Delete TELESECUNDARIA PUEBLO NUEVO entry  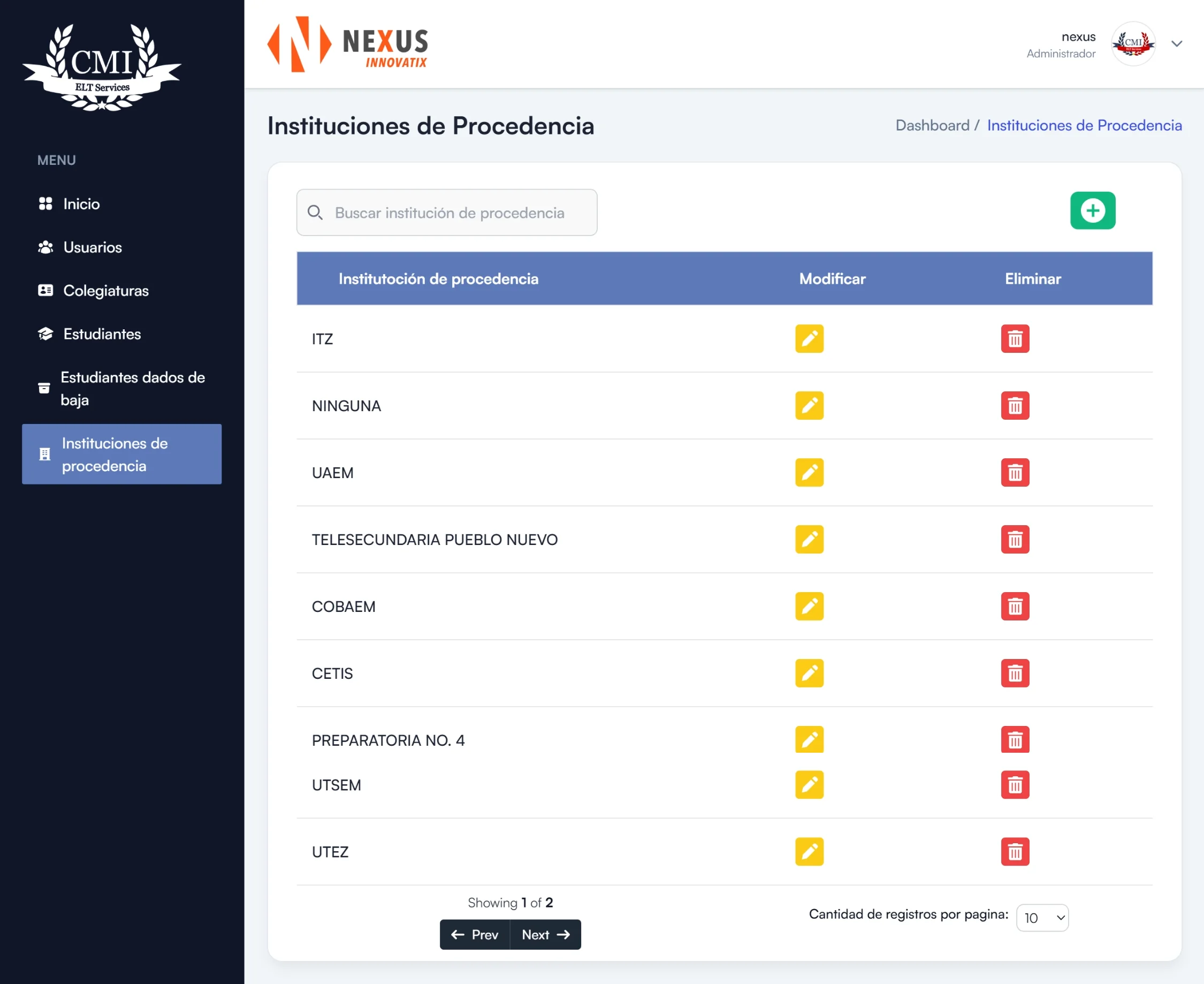tap(1014, 540)
